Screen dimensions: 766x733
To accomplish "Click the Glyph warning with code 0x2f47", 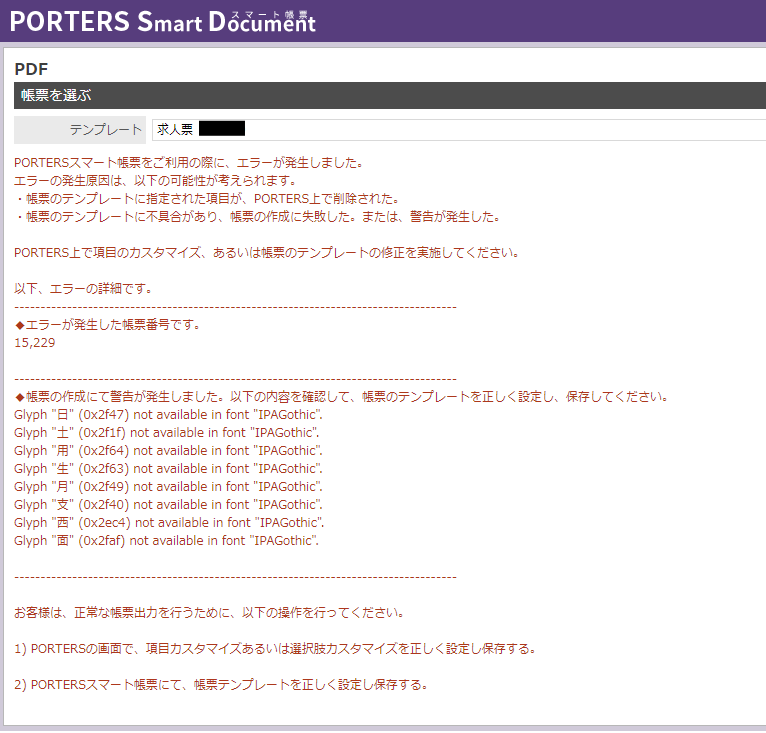I will 168,415.
